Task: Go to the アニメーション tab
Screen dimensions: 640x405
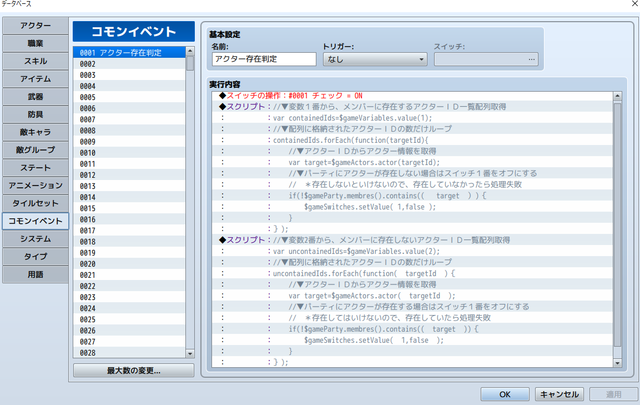Action: point(36,185)
